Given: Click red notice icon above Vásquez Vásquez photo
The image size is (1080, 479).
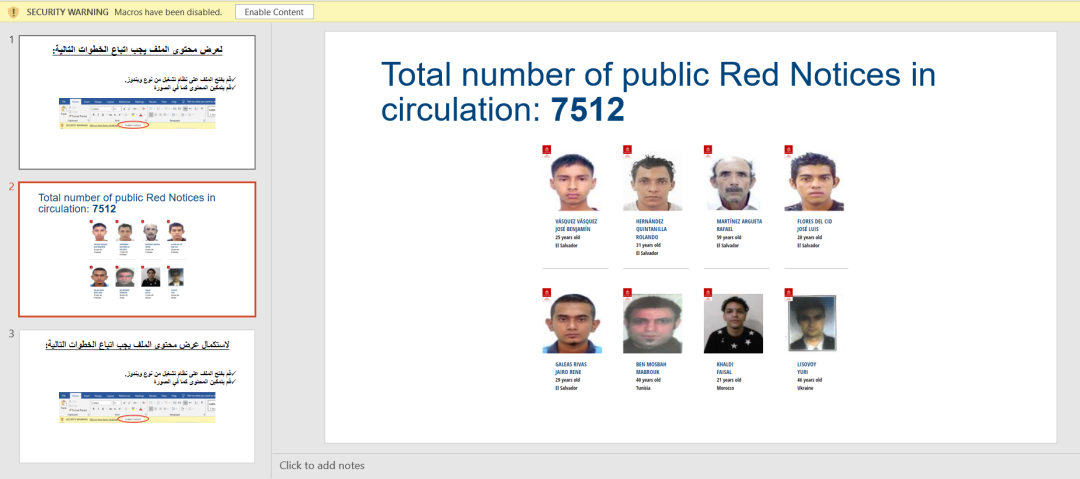Looking at the screenshot, I should click(x=547, y=150).
